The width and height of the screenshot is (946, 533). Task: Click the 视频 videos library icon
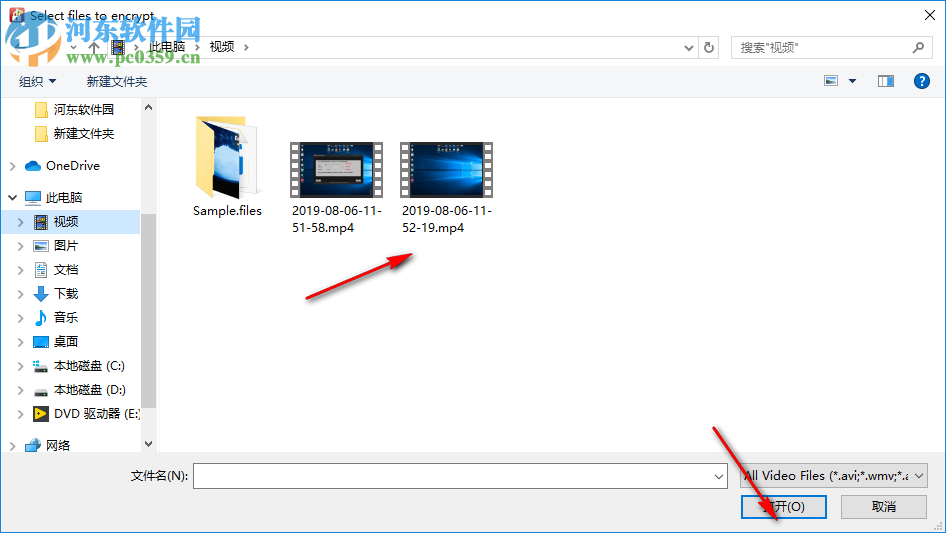(x=40, y=222)
